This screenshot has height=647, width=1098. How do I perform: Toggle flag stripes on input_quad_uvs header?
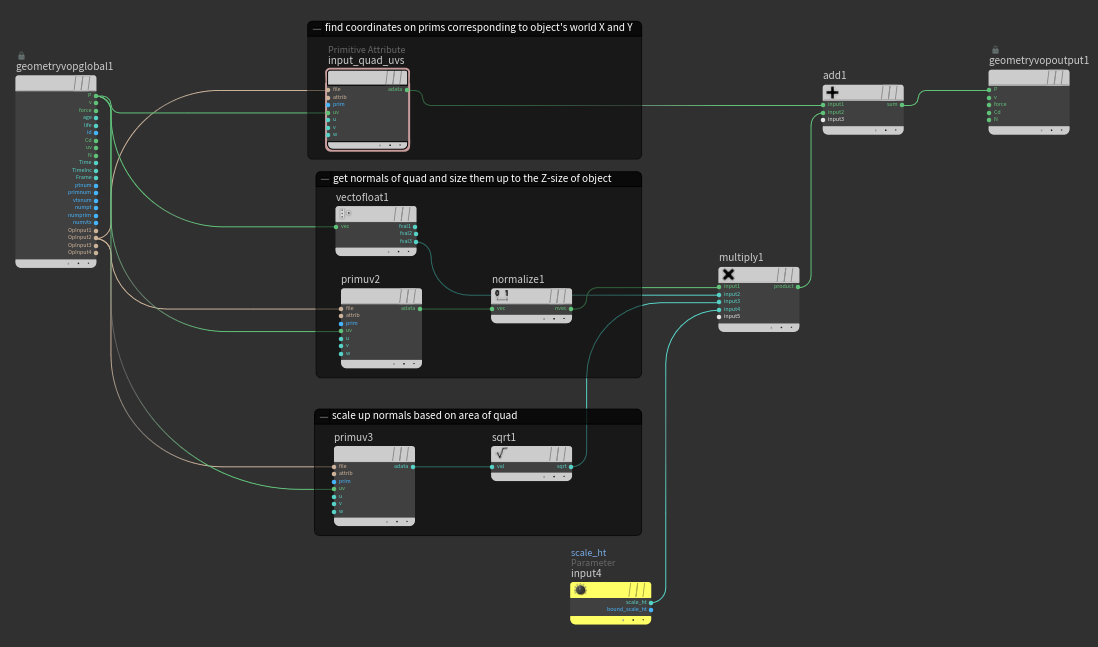point(395,78)
